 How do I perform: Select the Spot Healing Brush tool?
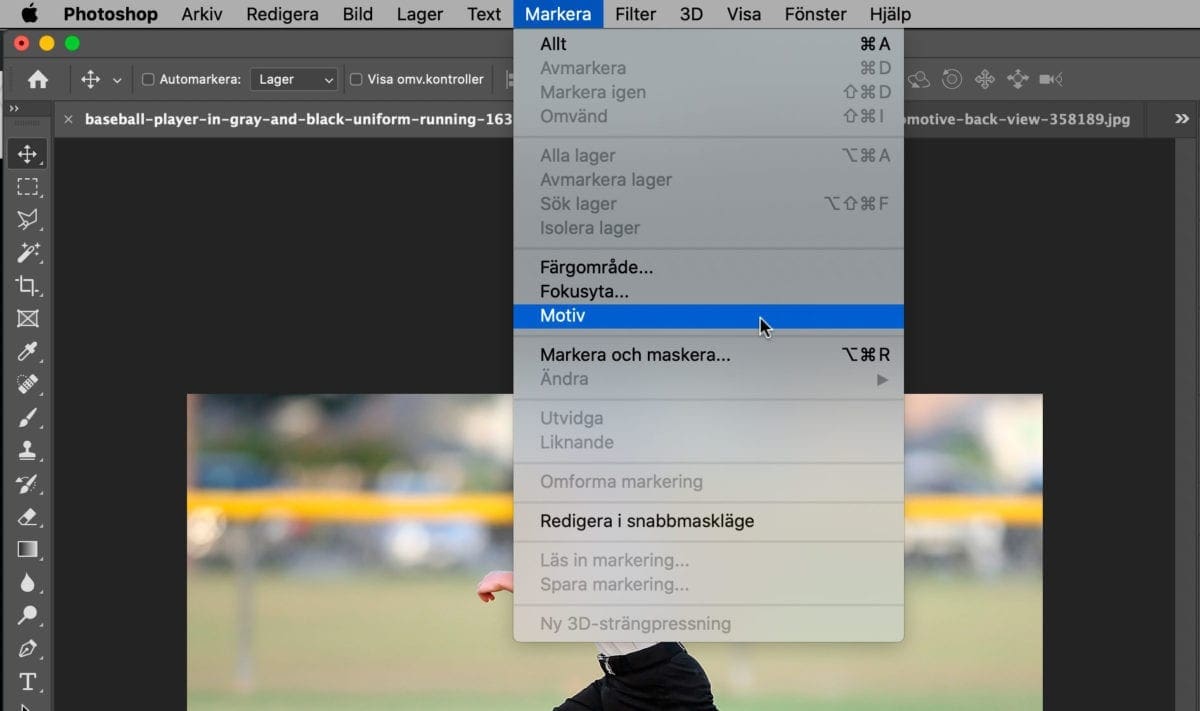coord(27,385)
